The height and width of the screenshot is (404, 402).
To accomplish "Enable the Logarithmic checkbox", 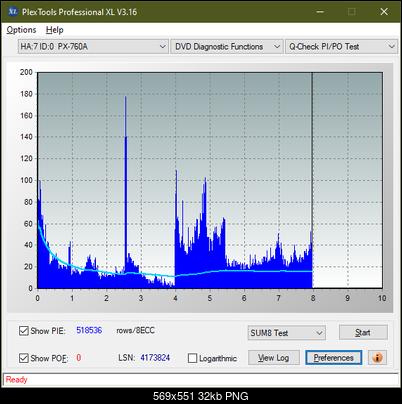I will (192, 358).
